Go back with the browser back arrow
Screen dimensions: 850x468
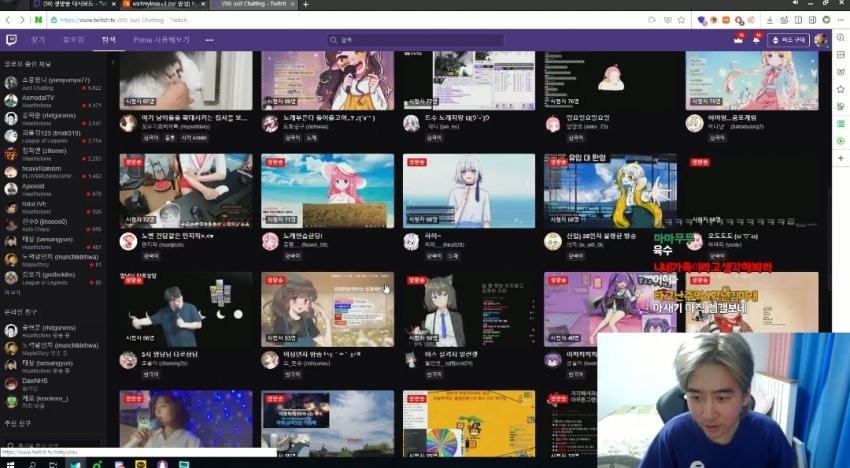click(x=8, y=20)
